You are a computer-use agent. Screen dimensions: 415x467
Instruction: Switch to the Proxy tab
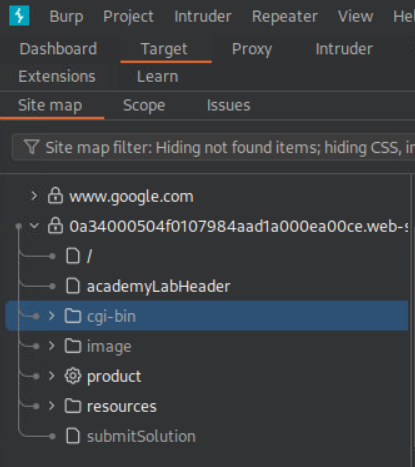pos(252,49)
